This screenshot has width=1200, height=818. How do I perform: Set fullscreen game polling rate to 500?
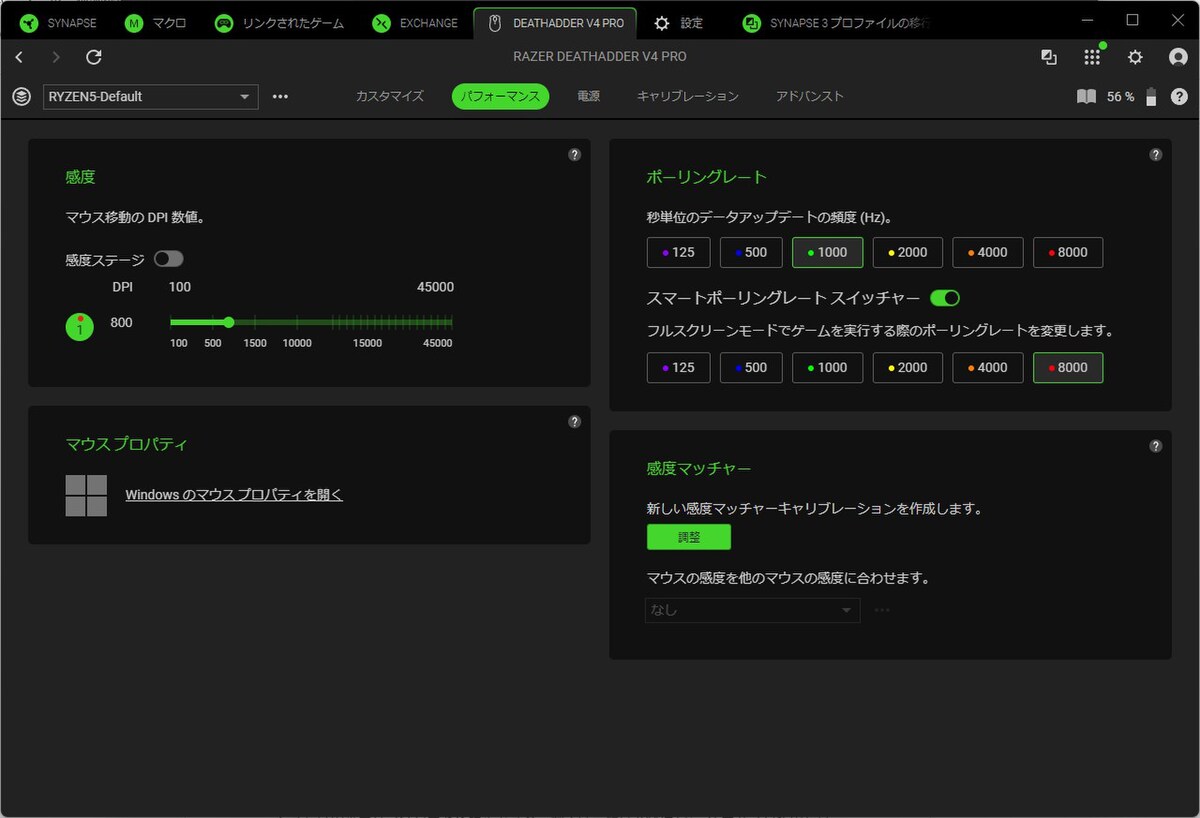tap(751, 367)
